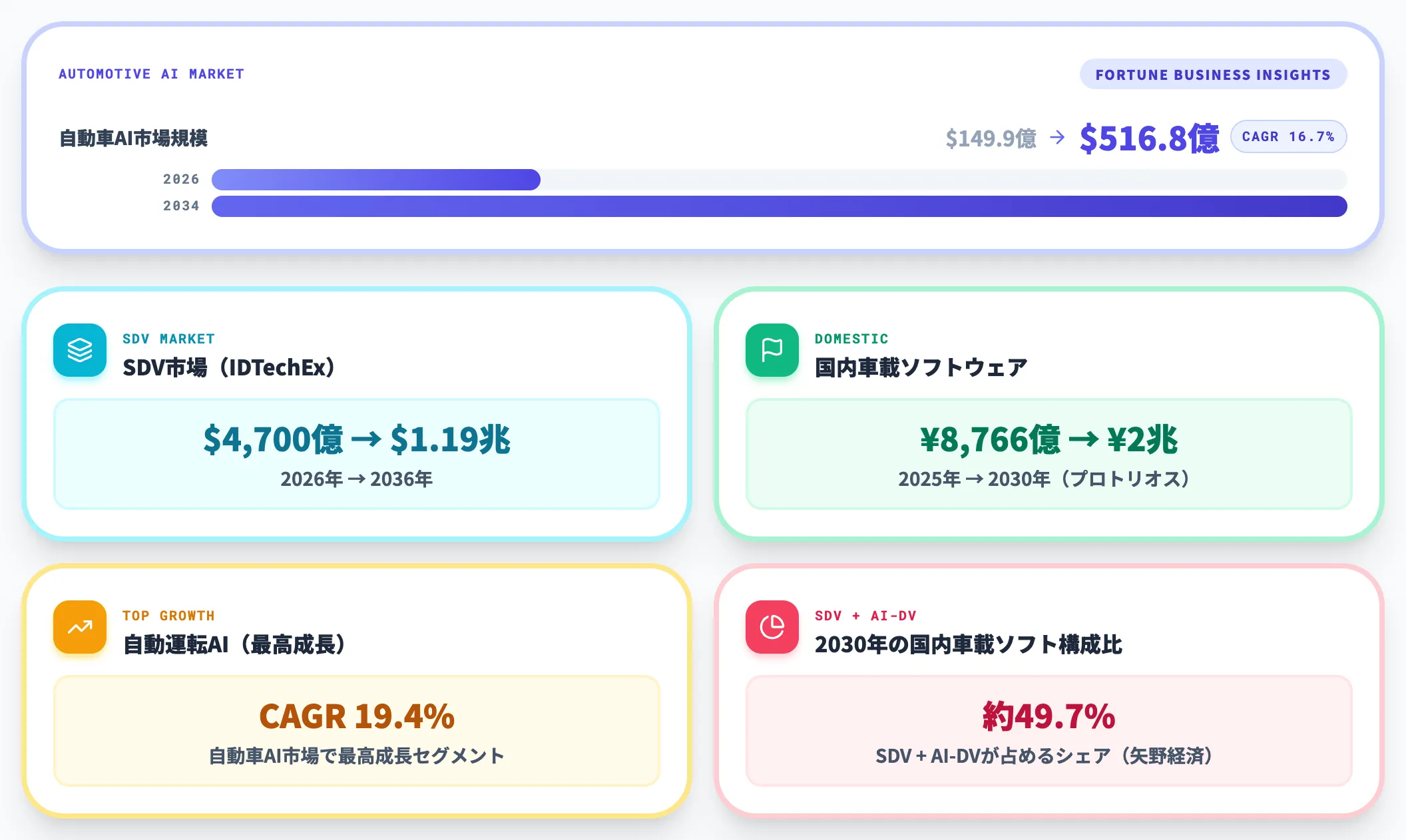The image size is (1406, 840).
Task: Click the $4,700億 → $1.19兆 figure
Action: click(357, 440)
